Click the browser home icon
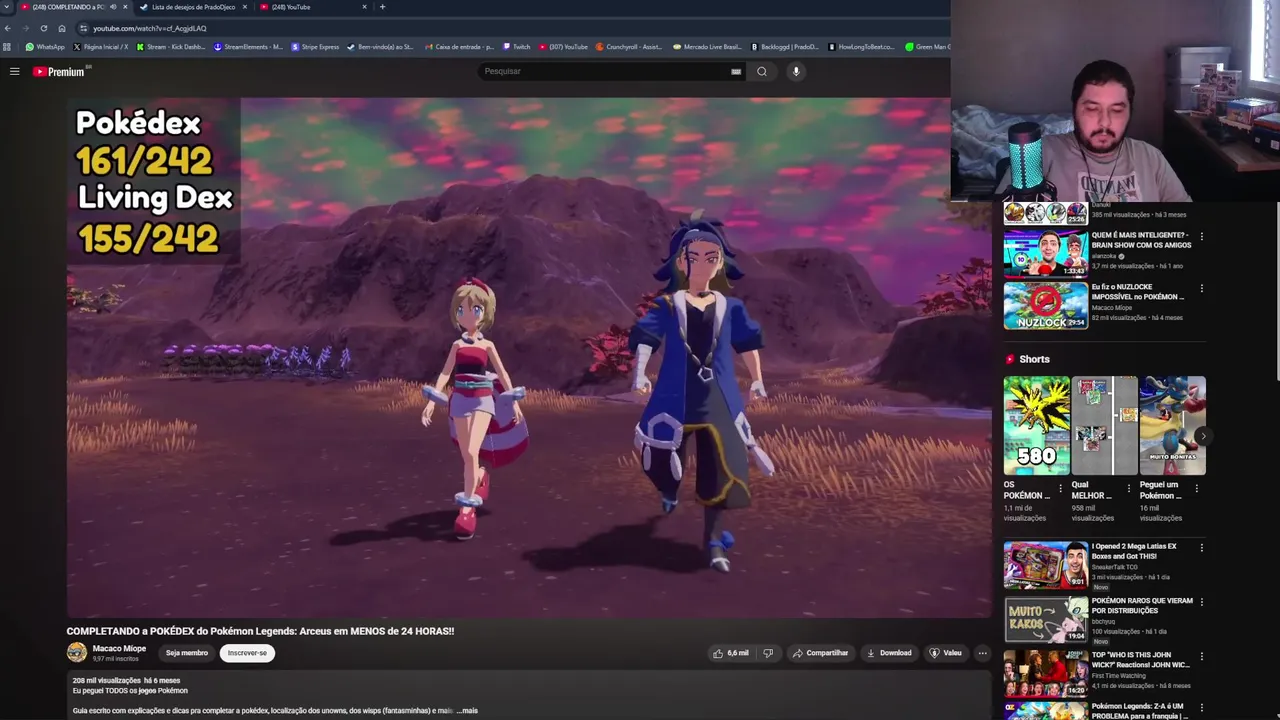1280x720 pixels. (62, 28)
